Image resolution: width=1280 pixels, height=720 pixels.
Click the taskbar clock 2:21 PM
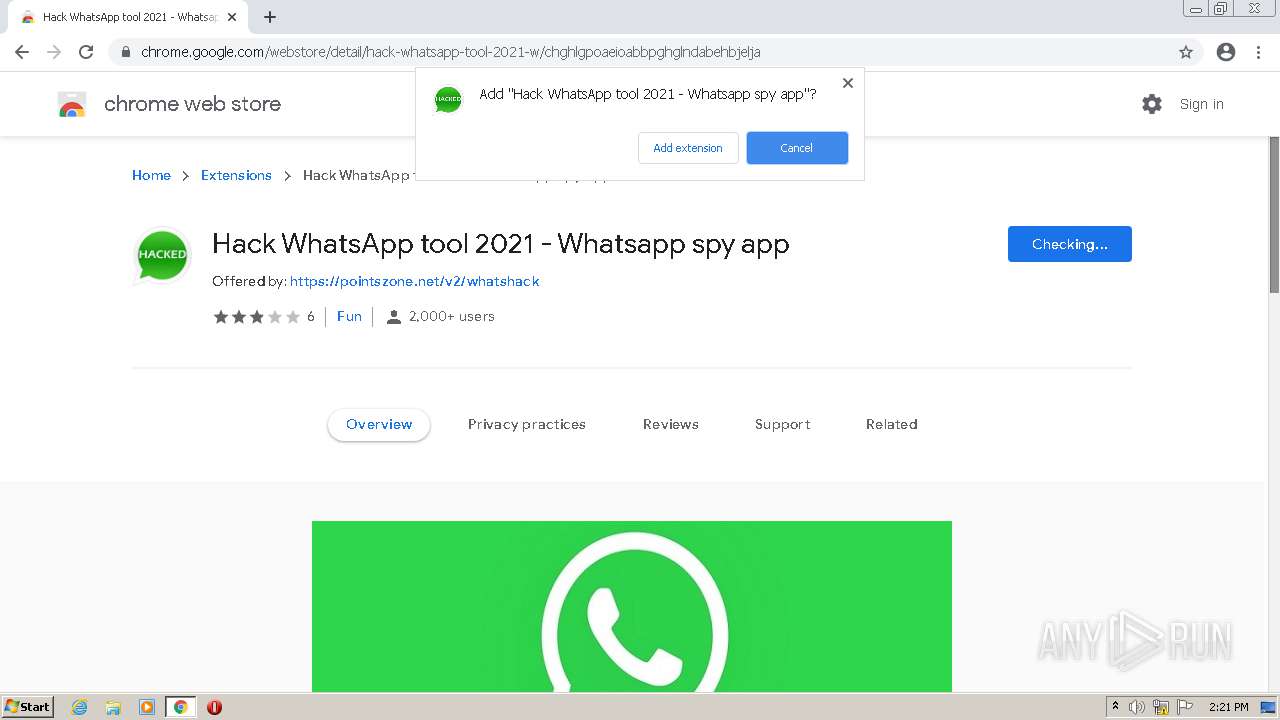point(1229,707)
